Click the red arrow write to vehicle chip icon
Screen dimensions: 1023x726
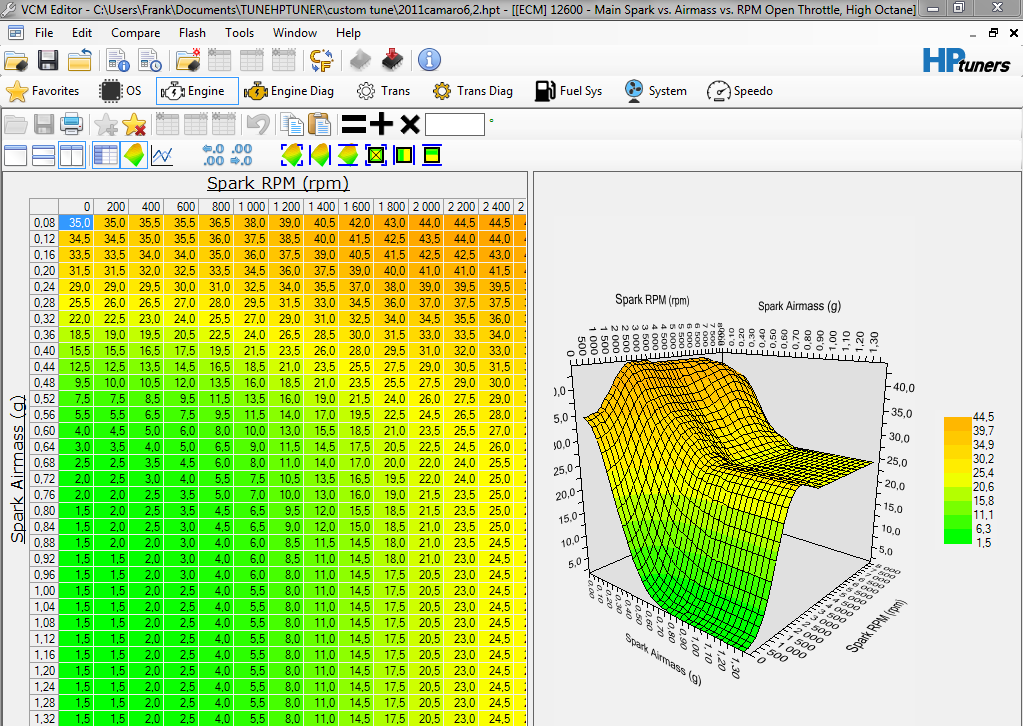[392, 61]
